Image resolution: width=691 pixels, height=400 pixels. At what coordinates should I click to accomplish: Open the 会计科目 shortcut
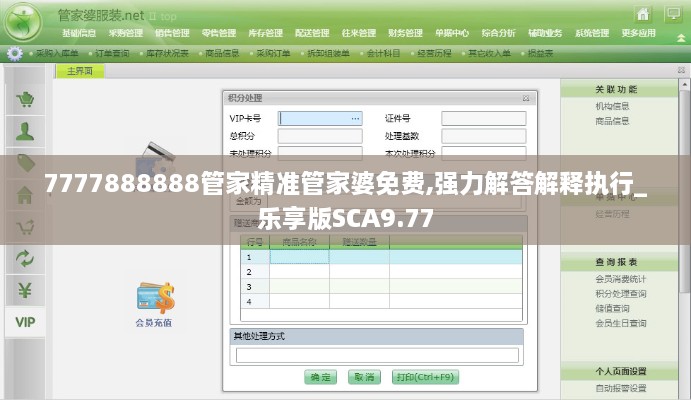pos(383,53)
